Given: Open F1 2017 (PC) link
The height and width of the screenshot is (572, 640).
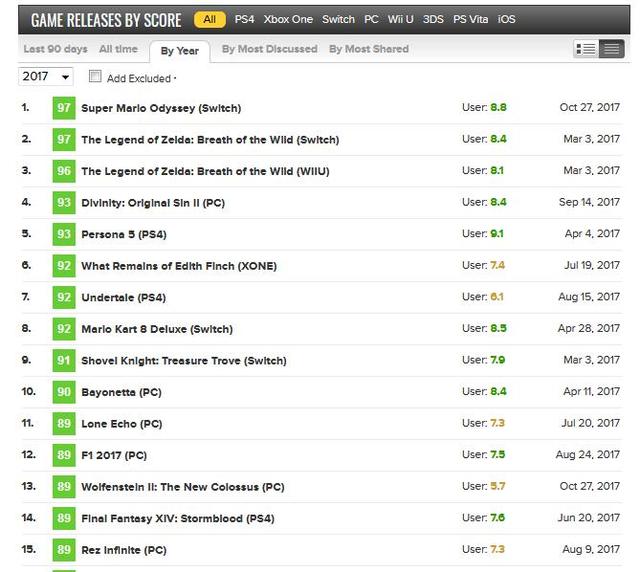Looking at the screenshot, I should [x=114, y=455].
